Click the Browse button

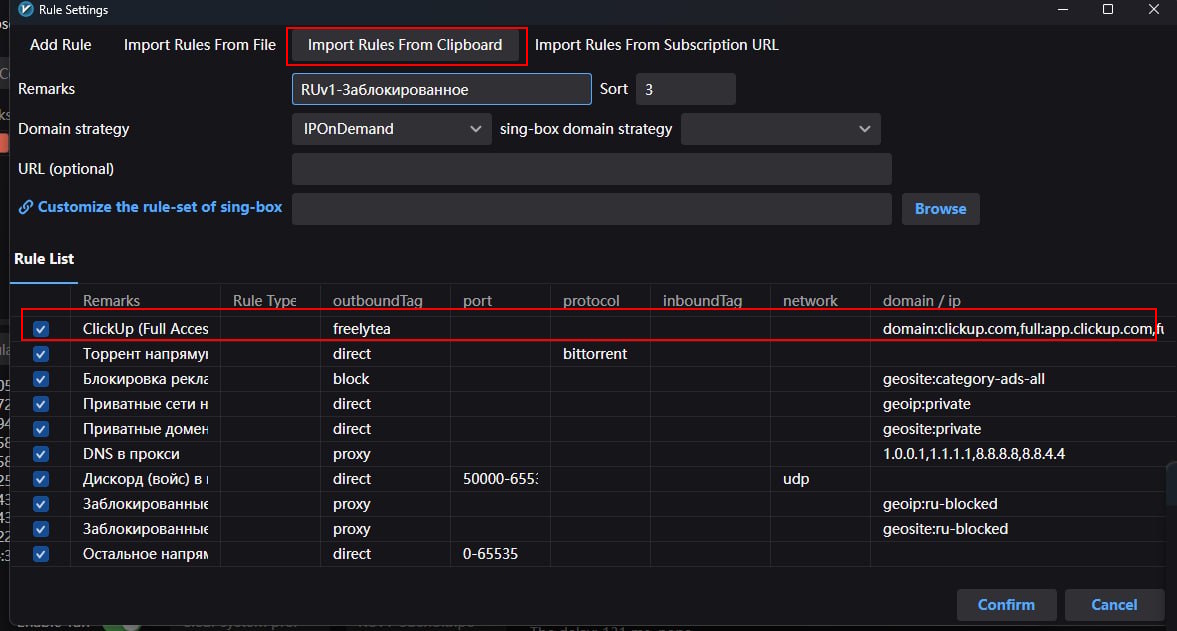(x=940, y=209)
